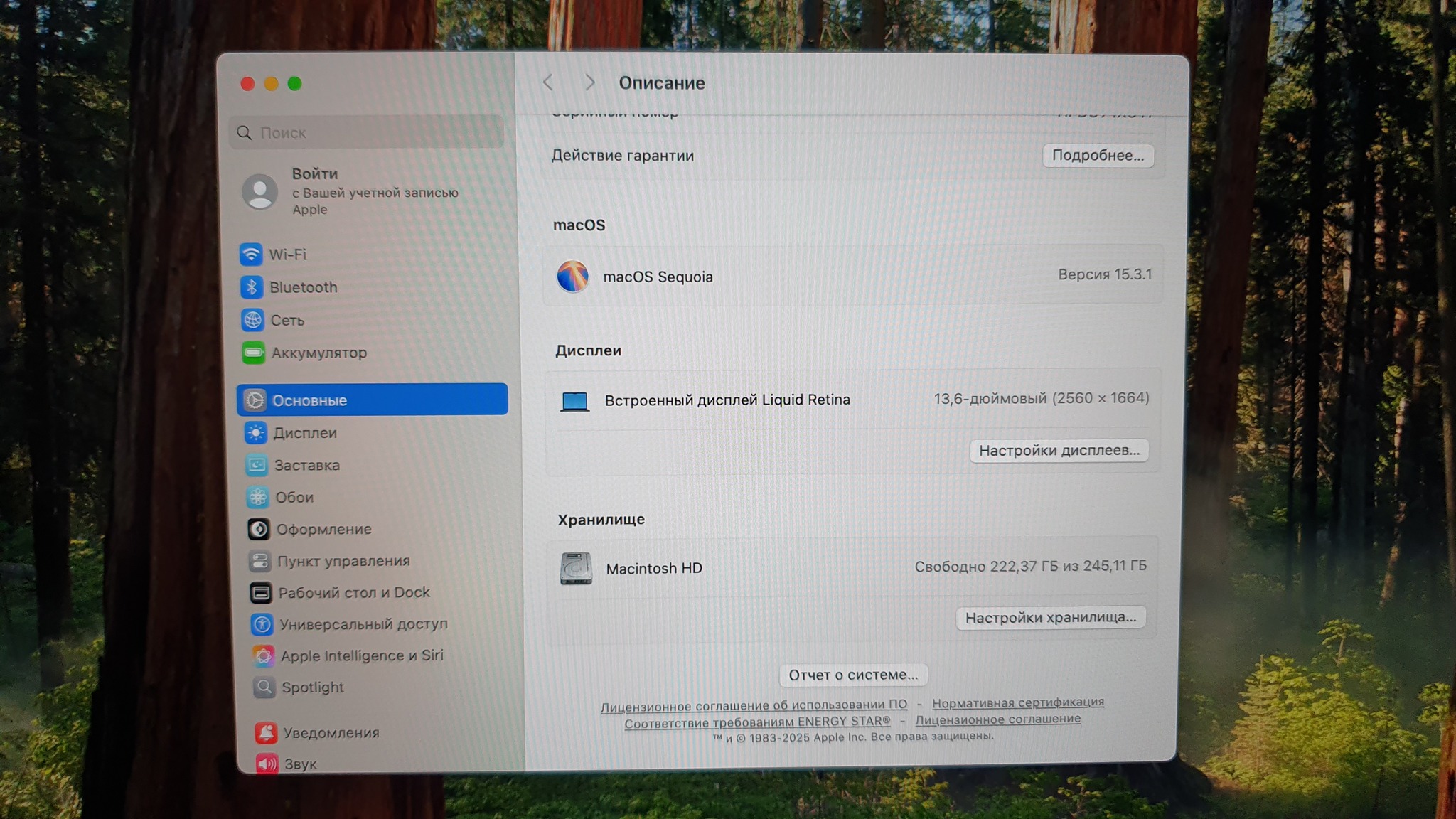
Task: Click the Wi-Fi icon in sidebar
Action: coord(250,254)
